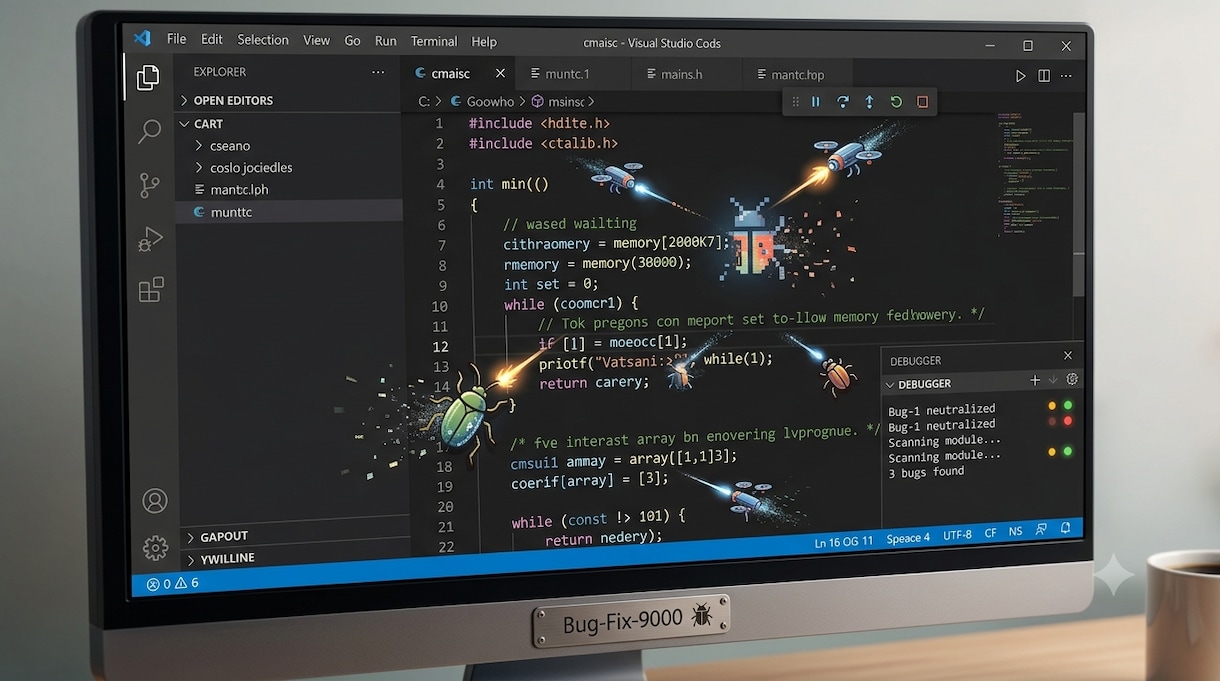Collapse the DEBUGGER section chevron
Screen dimensions: 1220x681
click(890, 384)
